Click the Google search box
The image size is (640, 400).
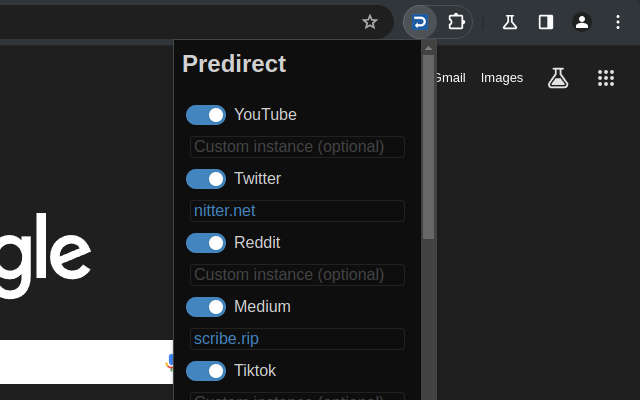pos(87,362)
